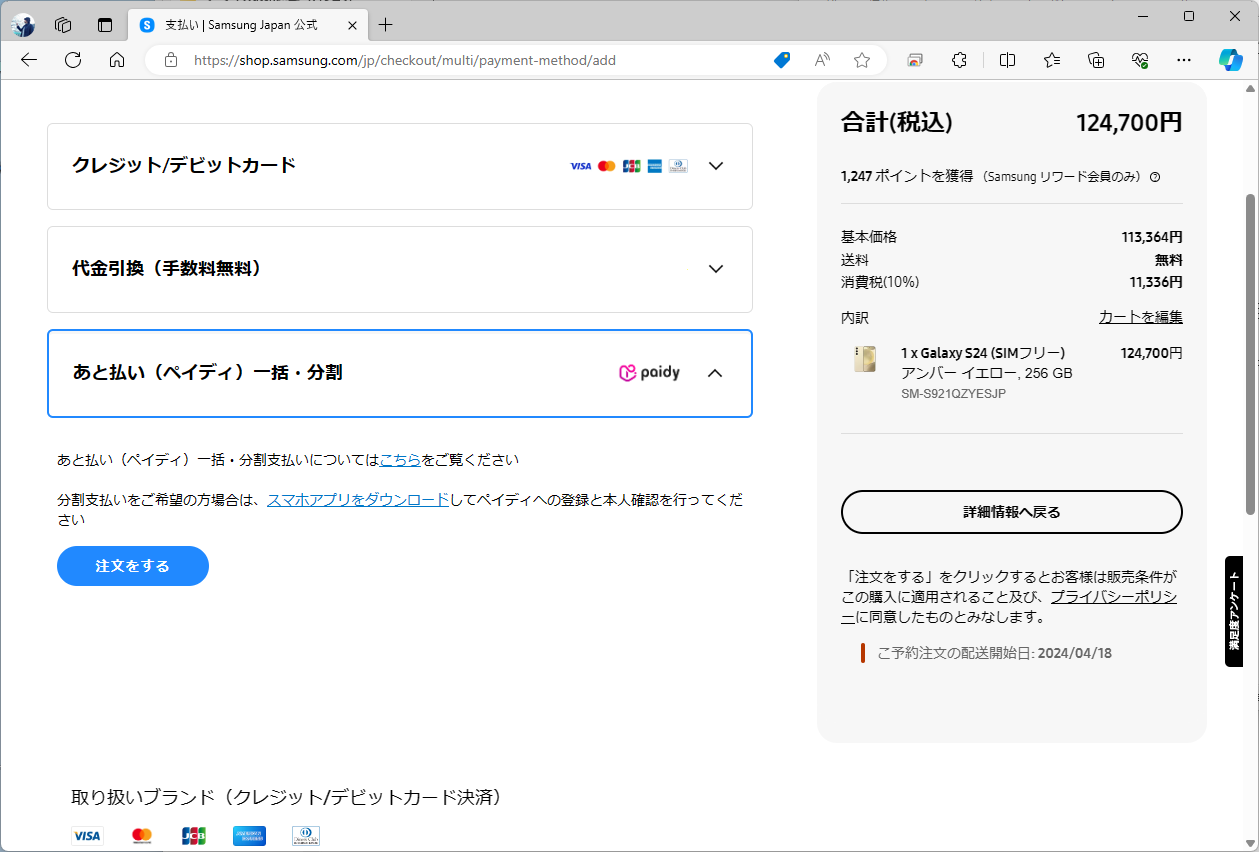The height and width of the screenshot is (852, 1259).
Task: Go to the browser home icon
Action: [x=117, y=60]
